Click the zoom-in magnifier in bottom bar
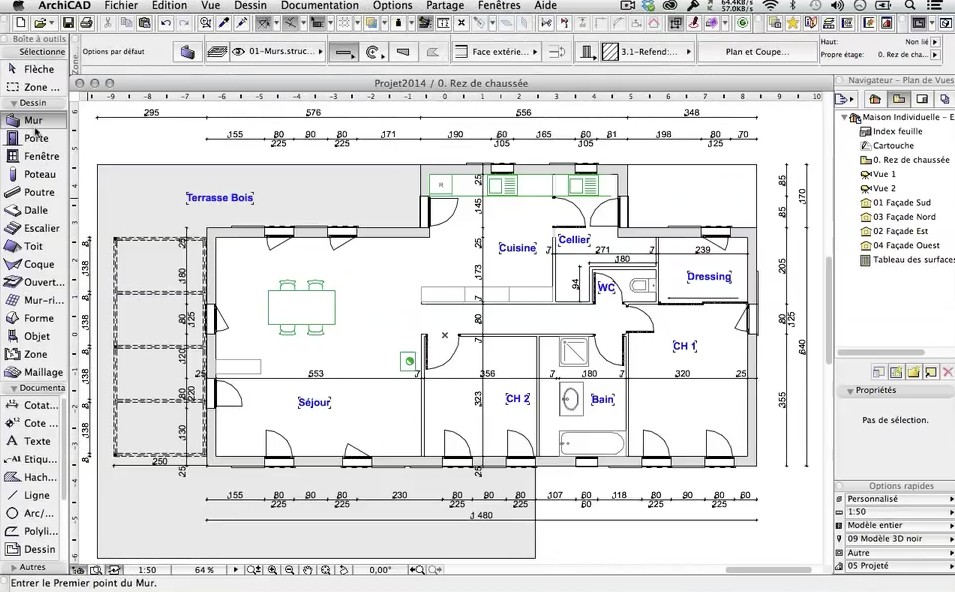 pos(272,570)
